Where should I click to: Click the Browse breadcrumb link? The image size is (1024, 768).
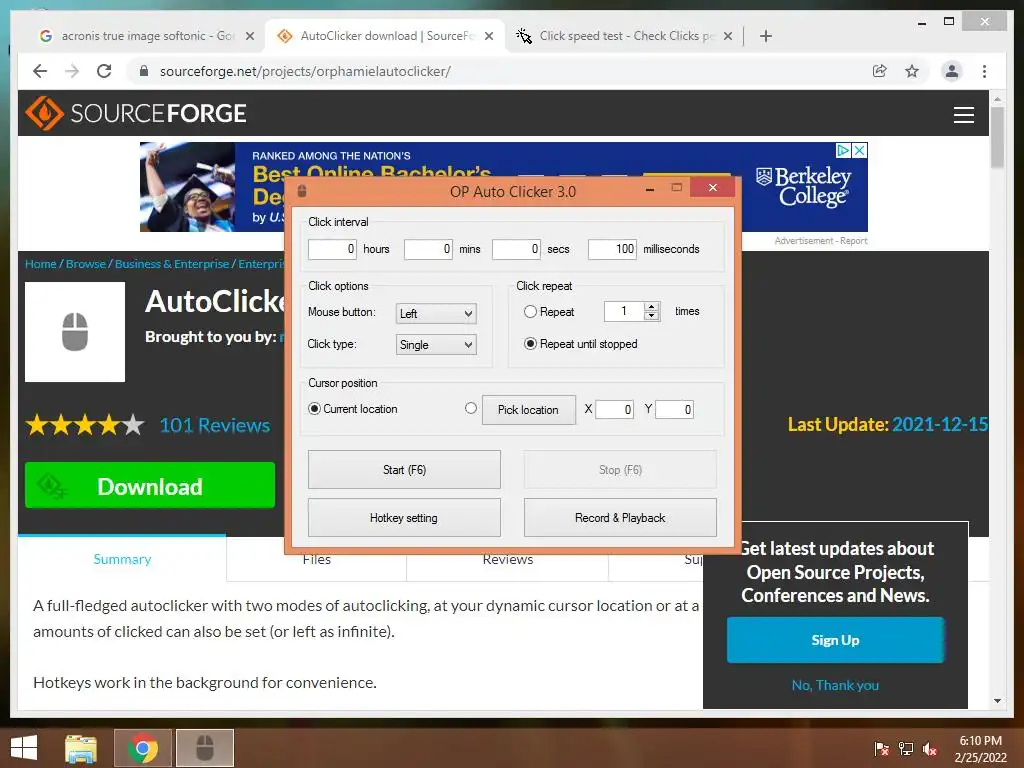coord(86,264)
